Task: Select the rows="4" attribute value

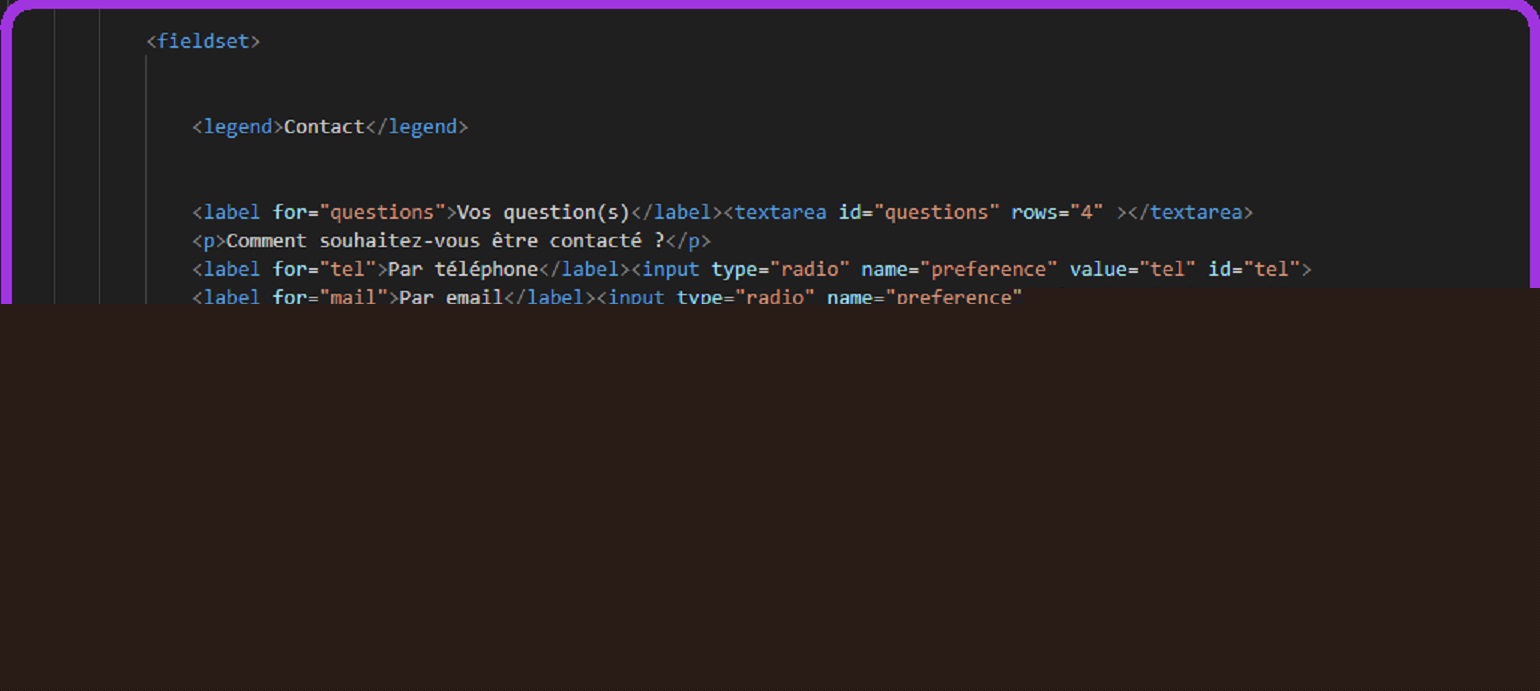Action: (x=1086, y=212)
